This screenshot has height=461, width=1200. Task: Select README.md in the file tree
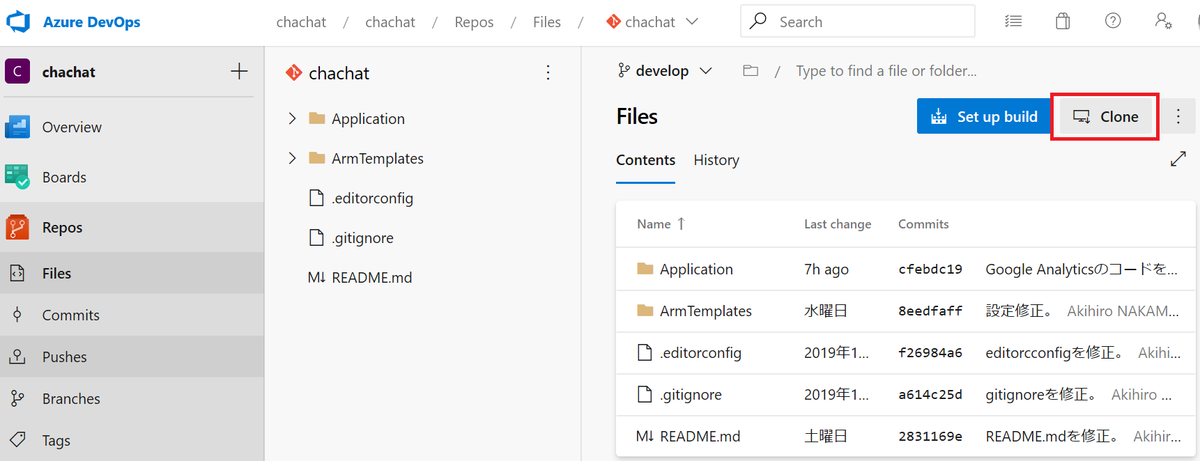(372, 277)
